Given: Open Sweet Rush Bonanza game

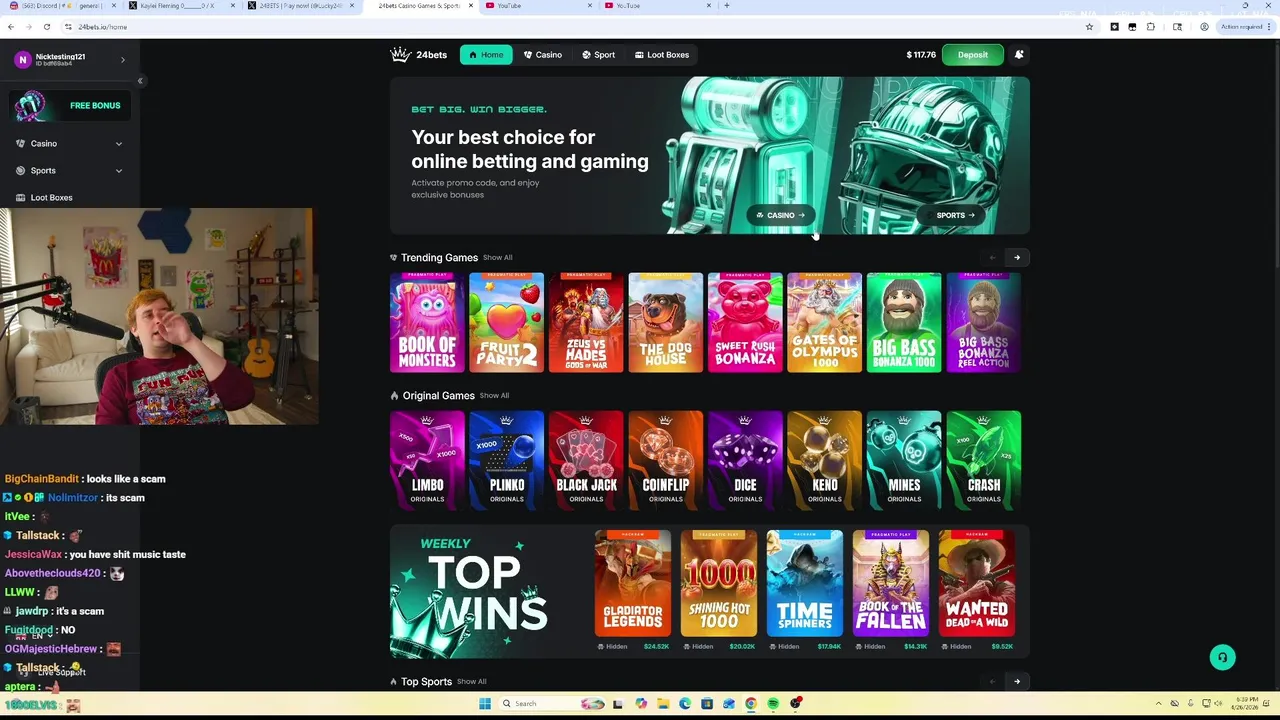Looking at the screenshot, I should pyautogui.click(x=745, y=322).
